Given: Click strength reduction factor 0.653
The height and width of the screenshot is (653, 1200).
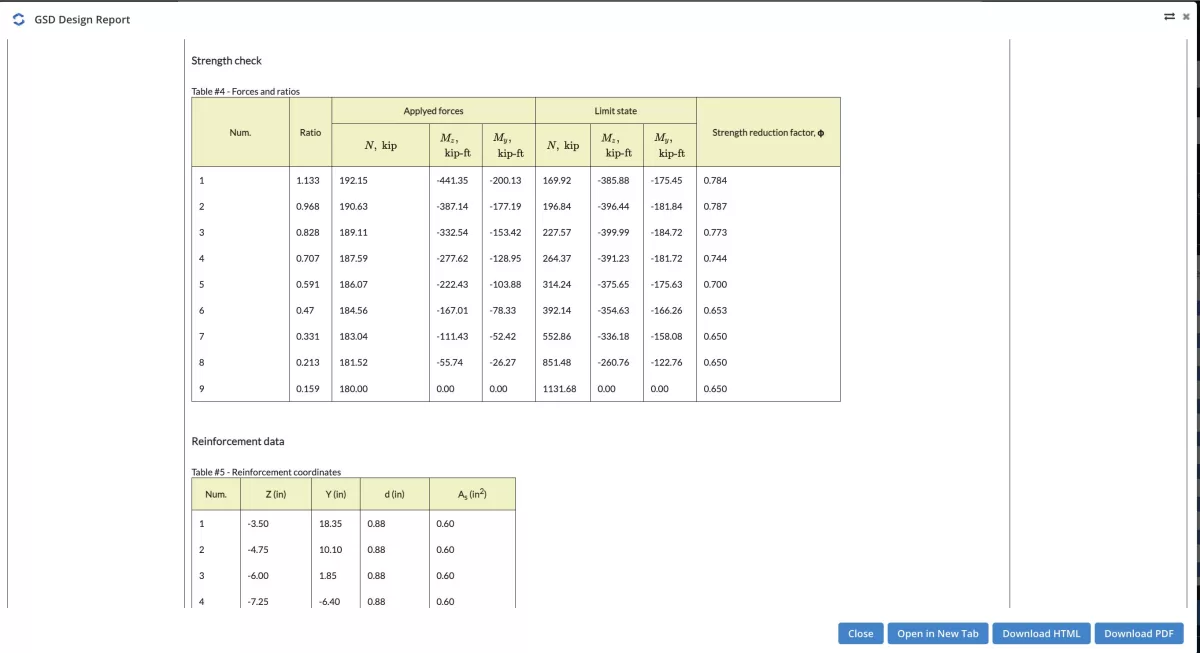Looking at the screenshot, I should [715, 310].
